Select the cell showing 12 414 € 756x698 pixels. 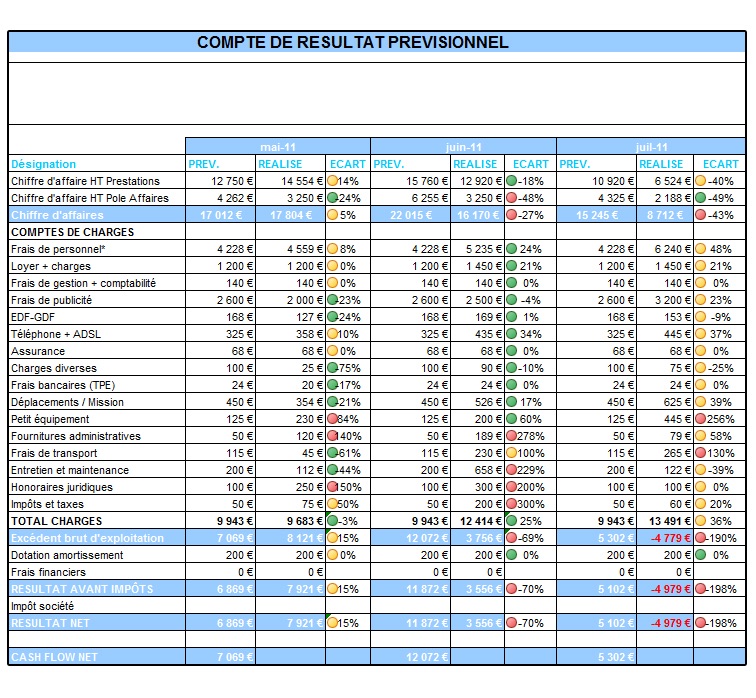[x=477, y=521]
